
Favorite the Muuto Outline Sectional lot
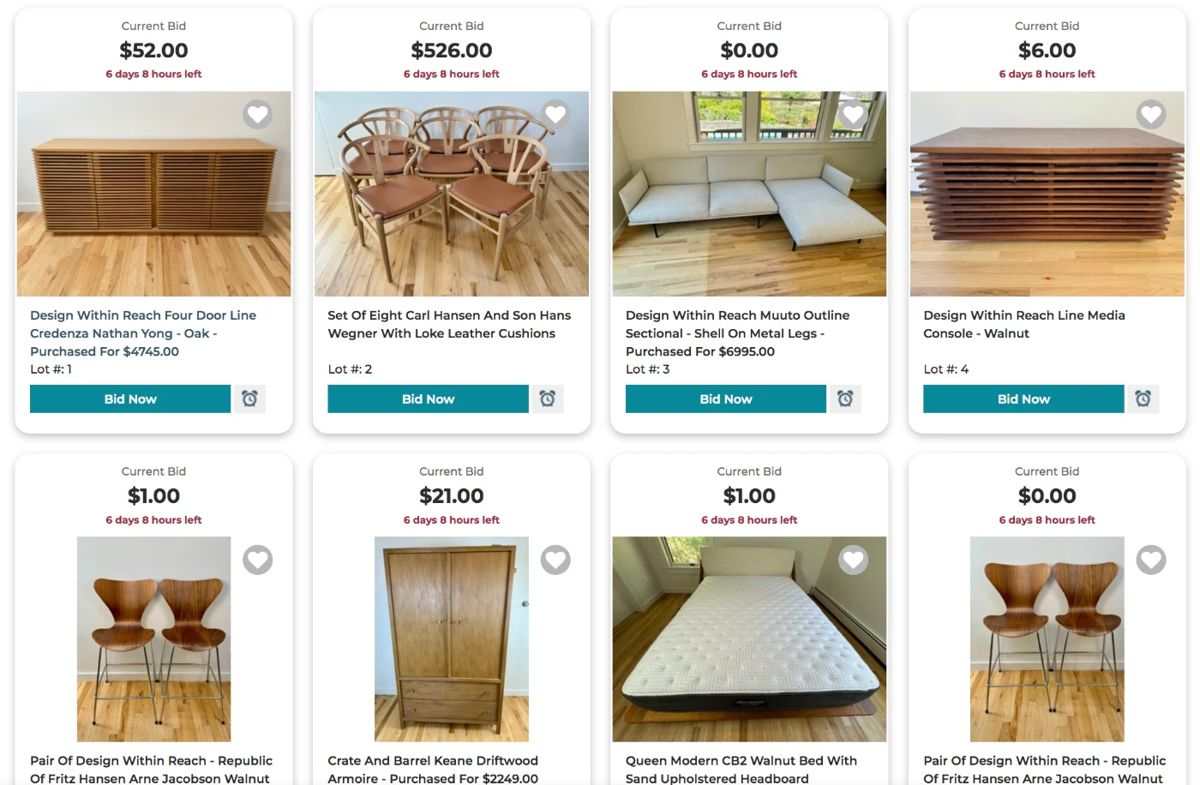[x=853, y=114]
